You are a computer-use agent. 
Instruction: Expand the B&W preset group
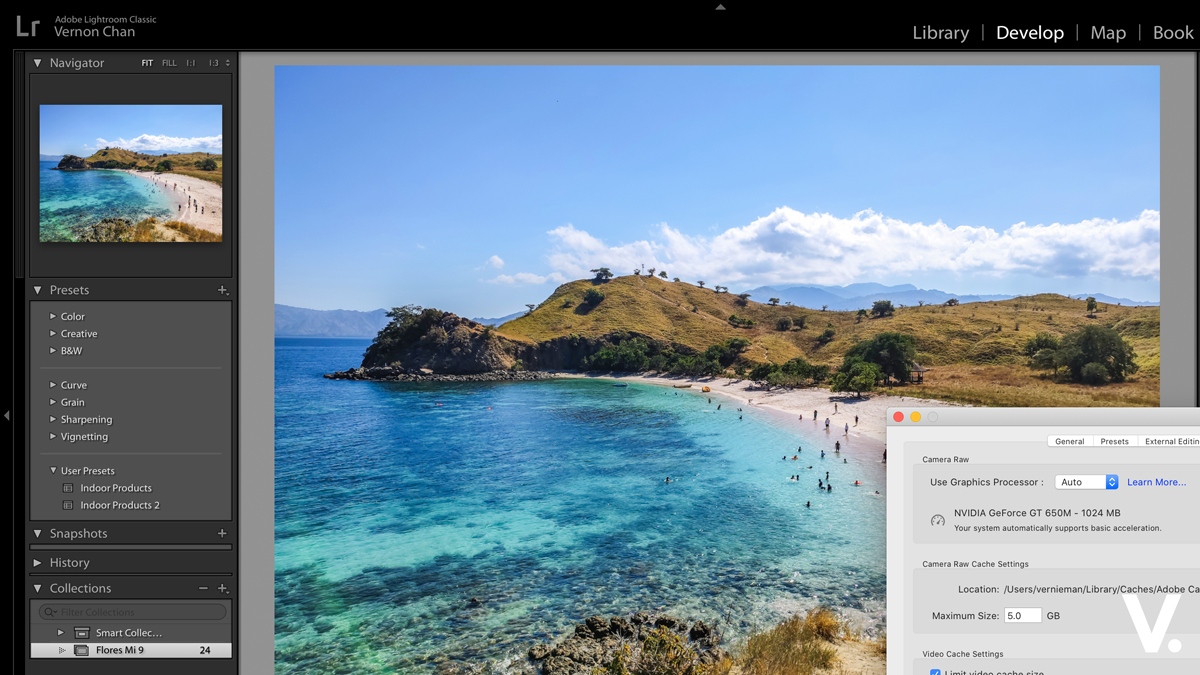click(53, 350)
